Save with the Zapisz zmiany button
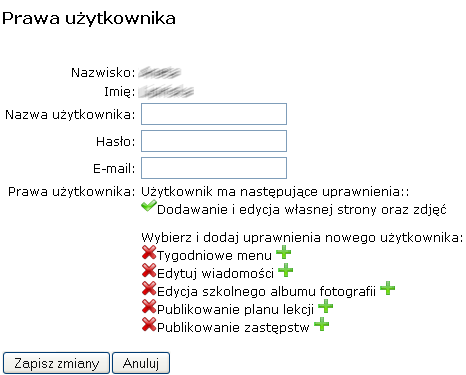This screenshot has height=375, width=466. coord(56,363)
